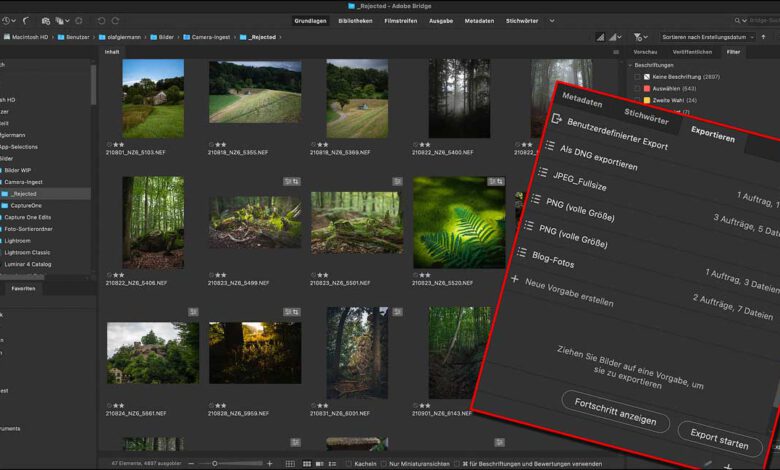Open the Exportieren panel tab
Image resolution: width=780 pixels, height=470 pixels.
click(x=711, y=135)
